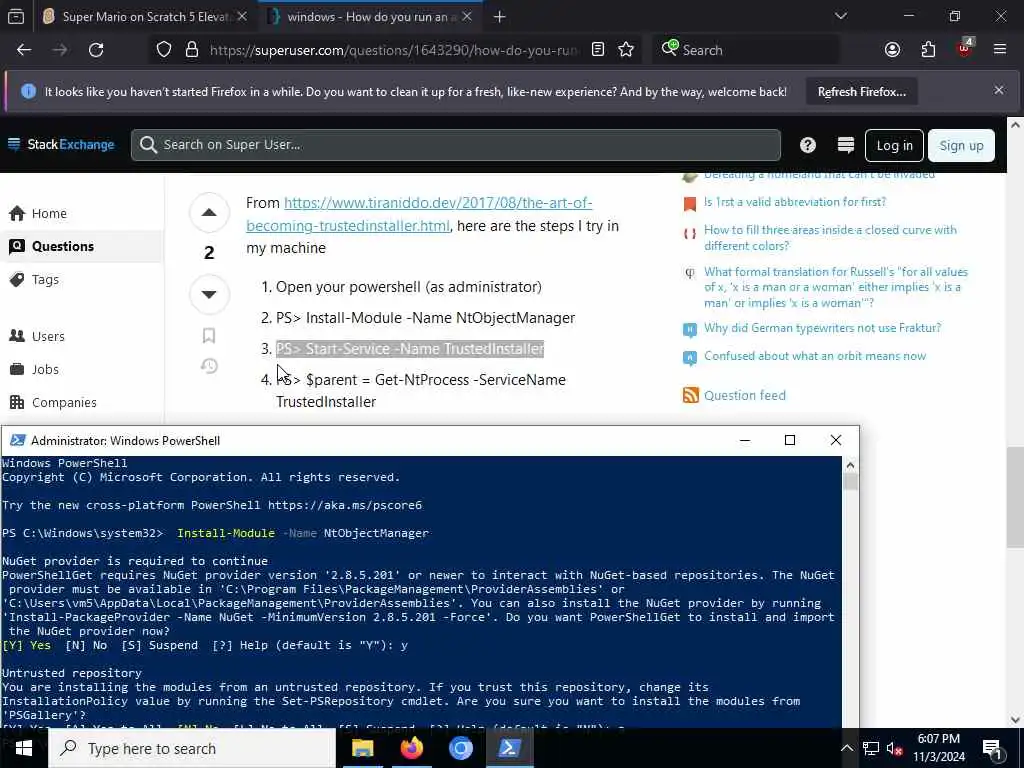Click the Type here to search taskbar box
1024x768 pixels.
tap(192, 748)
